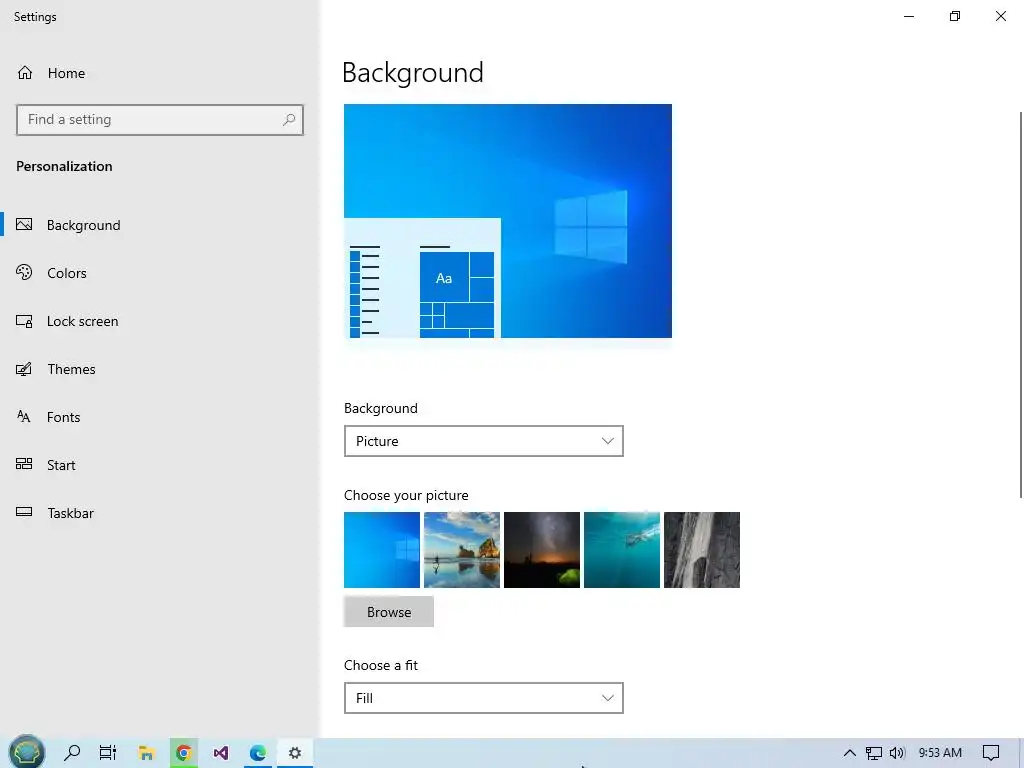The width and height of the screenshot is (1024, 768).
Task: Click the Start tiles icon in sidebar
Action: click(x=24, y=464)
